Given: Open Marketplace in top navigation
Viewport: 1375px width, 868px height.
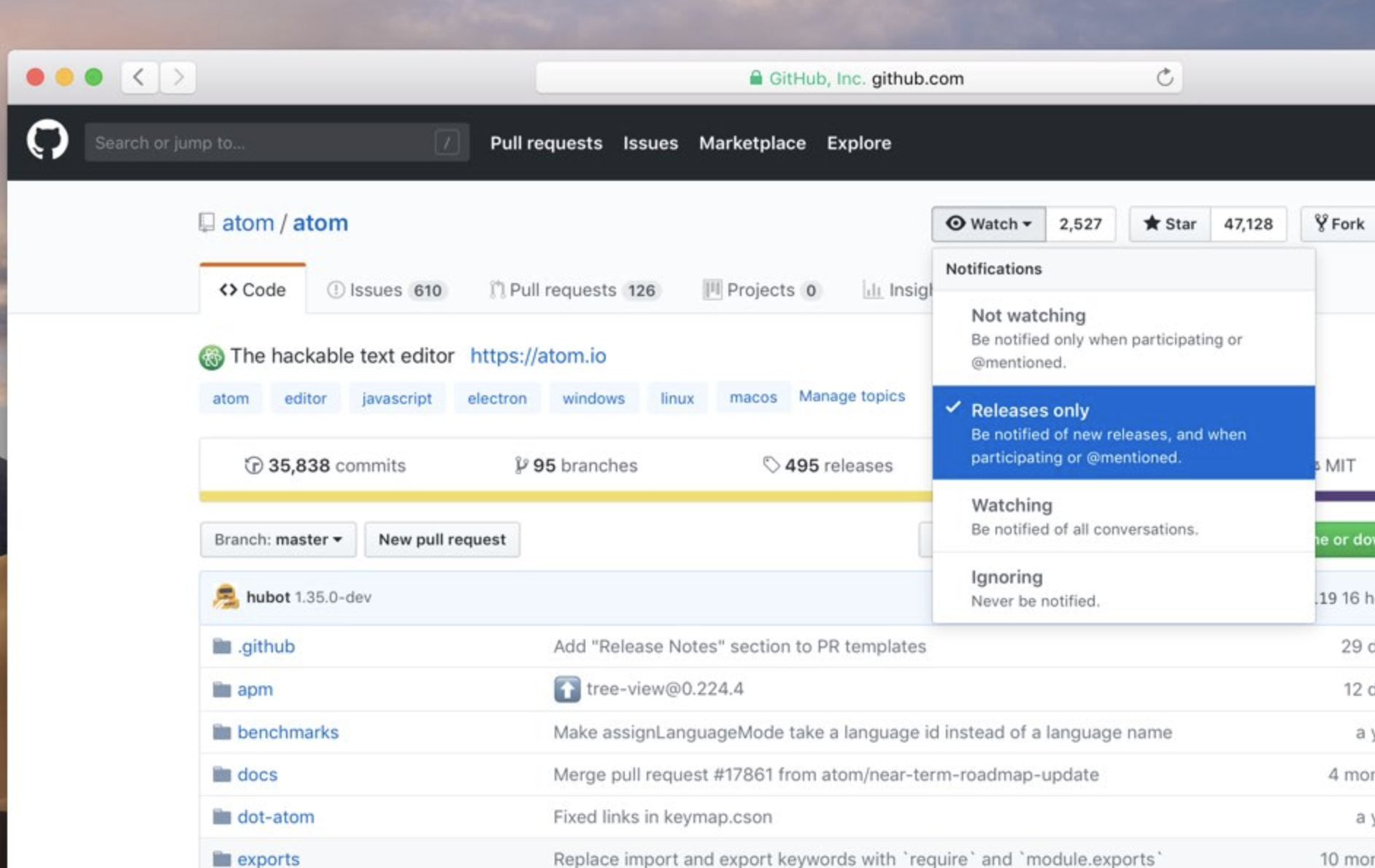Looking at the screenshot, I should (752, 143).
